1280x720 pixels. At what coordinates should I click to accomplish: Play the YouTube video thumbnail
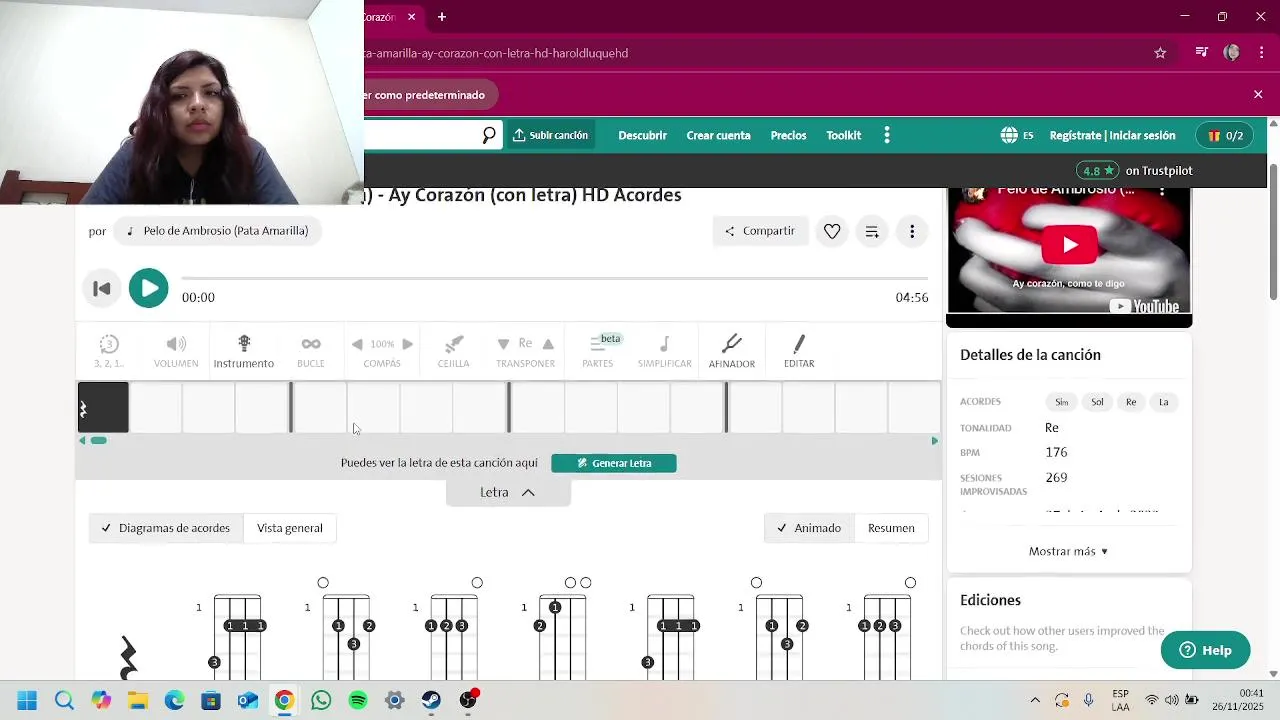click(1070, 245)
